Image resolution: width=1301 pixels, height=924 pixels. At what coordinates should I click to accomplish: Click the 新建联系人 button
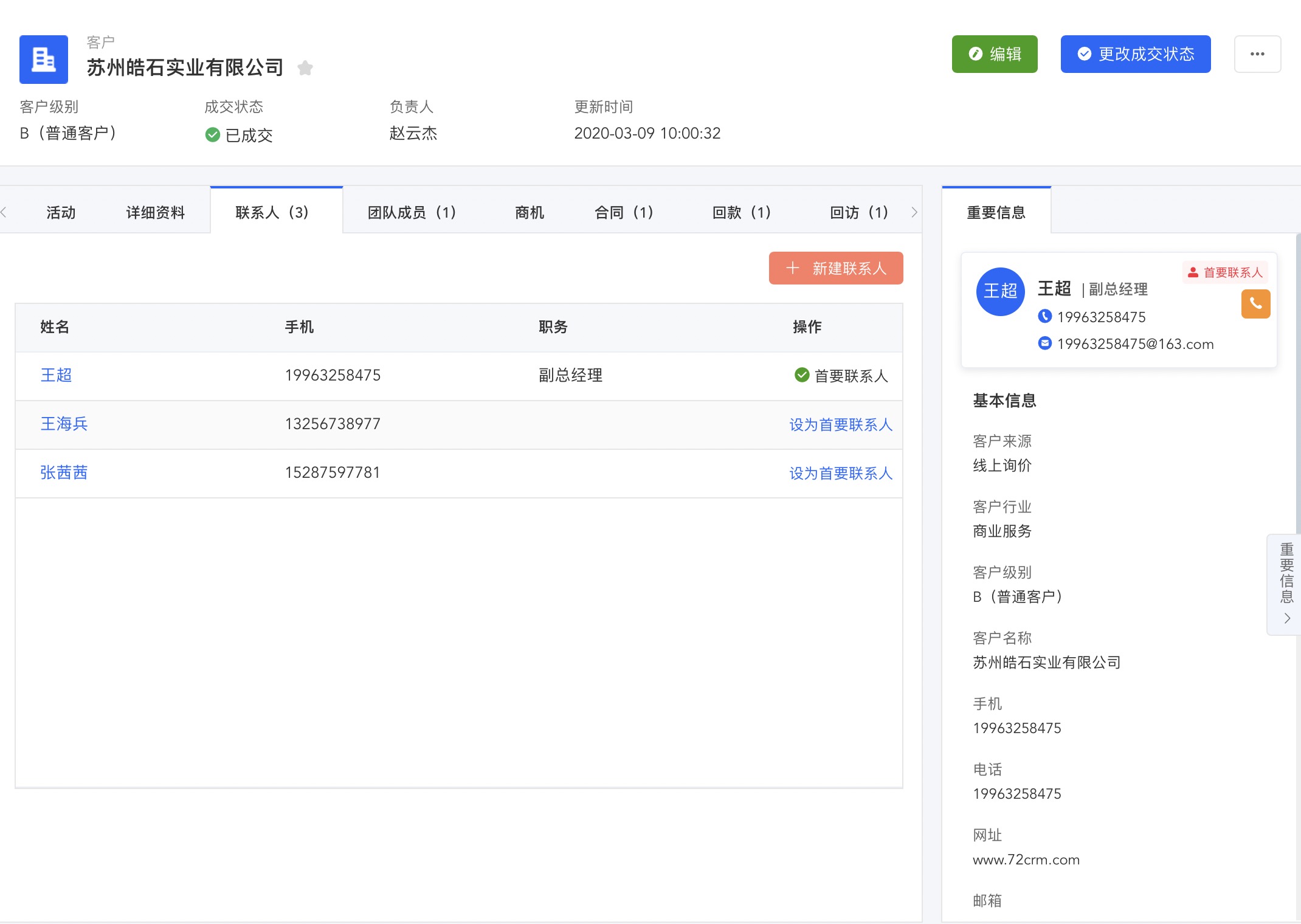[x=836, y=268]
